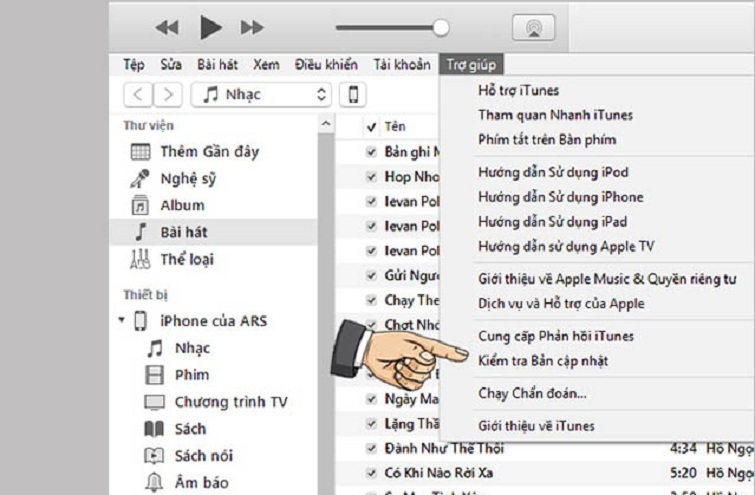Open the Tệp menu

tap(134, 65)
